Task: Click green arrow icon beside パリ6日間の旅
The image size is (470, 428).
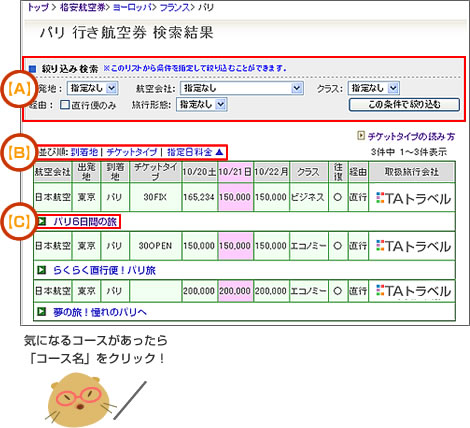Action: click(x=41, y=221)
